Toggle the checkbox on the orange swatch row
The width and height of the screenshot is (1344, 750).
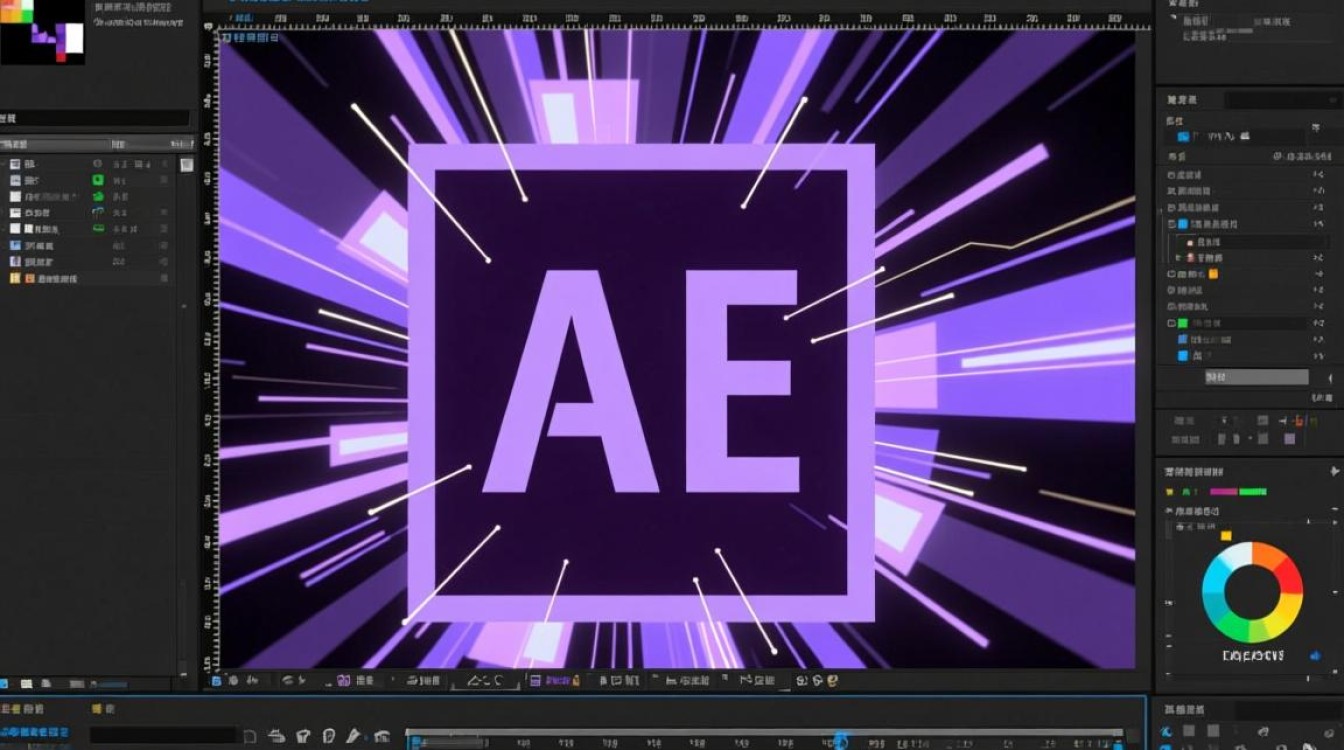1171,273
